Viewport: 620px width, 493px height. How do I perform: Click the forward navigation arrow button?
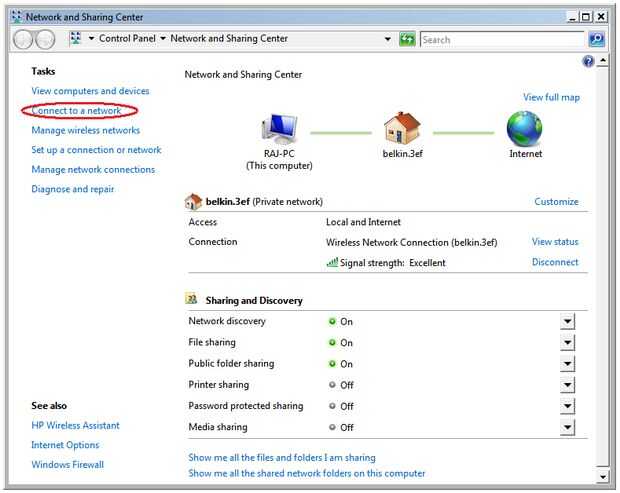[45, 40]
